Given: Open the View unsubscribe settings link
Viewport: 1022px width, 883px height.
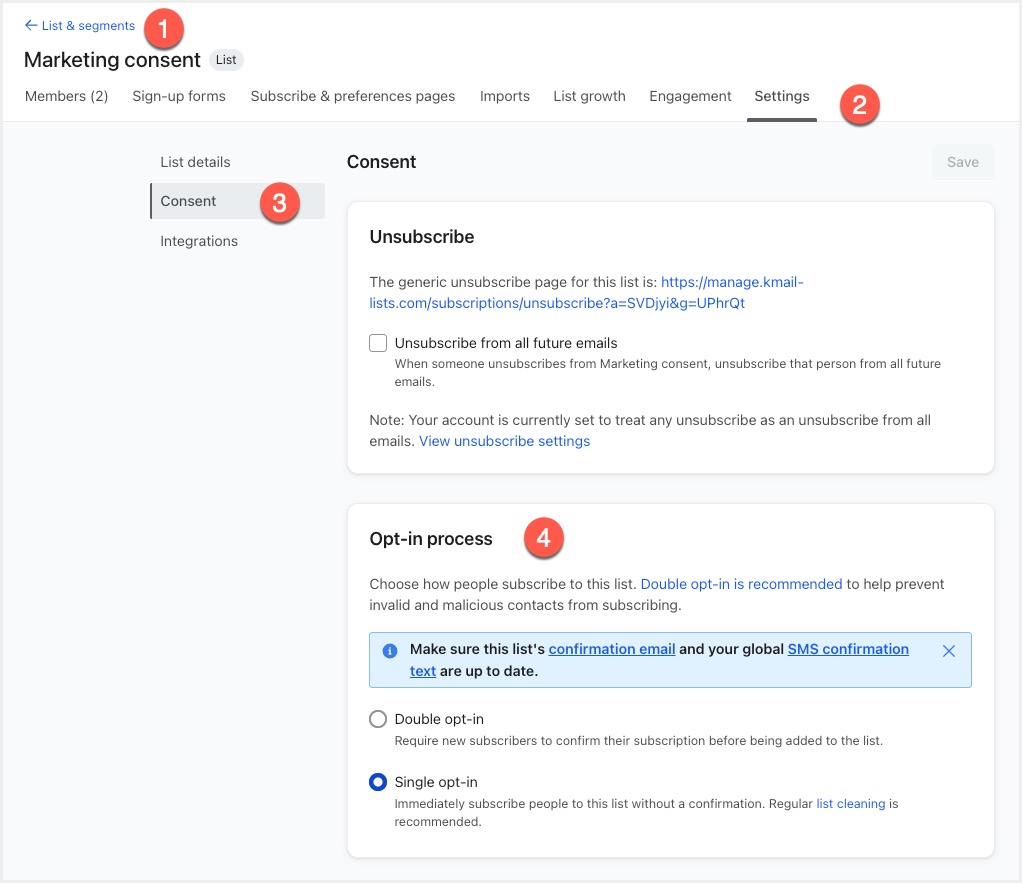Looking at the screenshot, I should 504,441.
